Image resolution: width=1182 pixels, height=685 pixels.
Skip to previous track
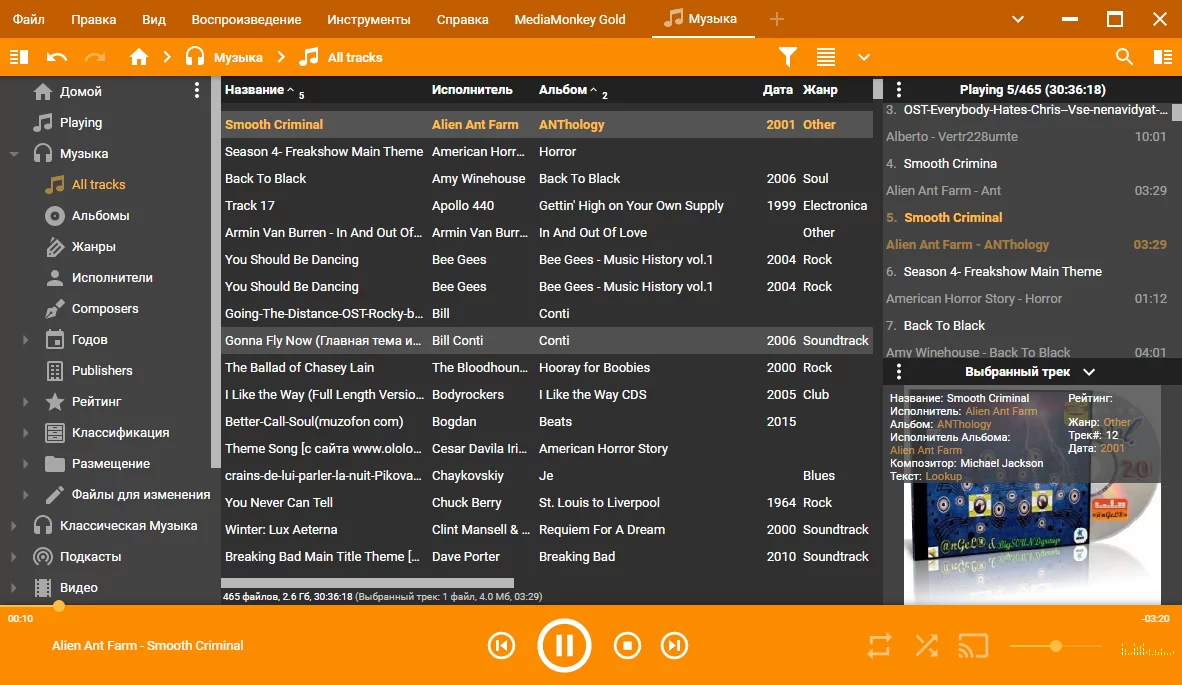501,646
